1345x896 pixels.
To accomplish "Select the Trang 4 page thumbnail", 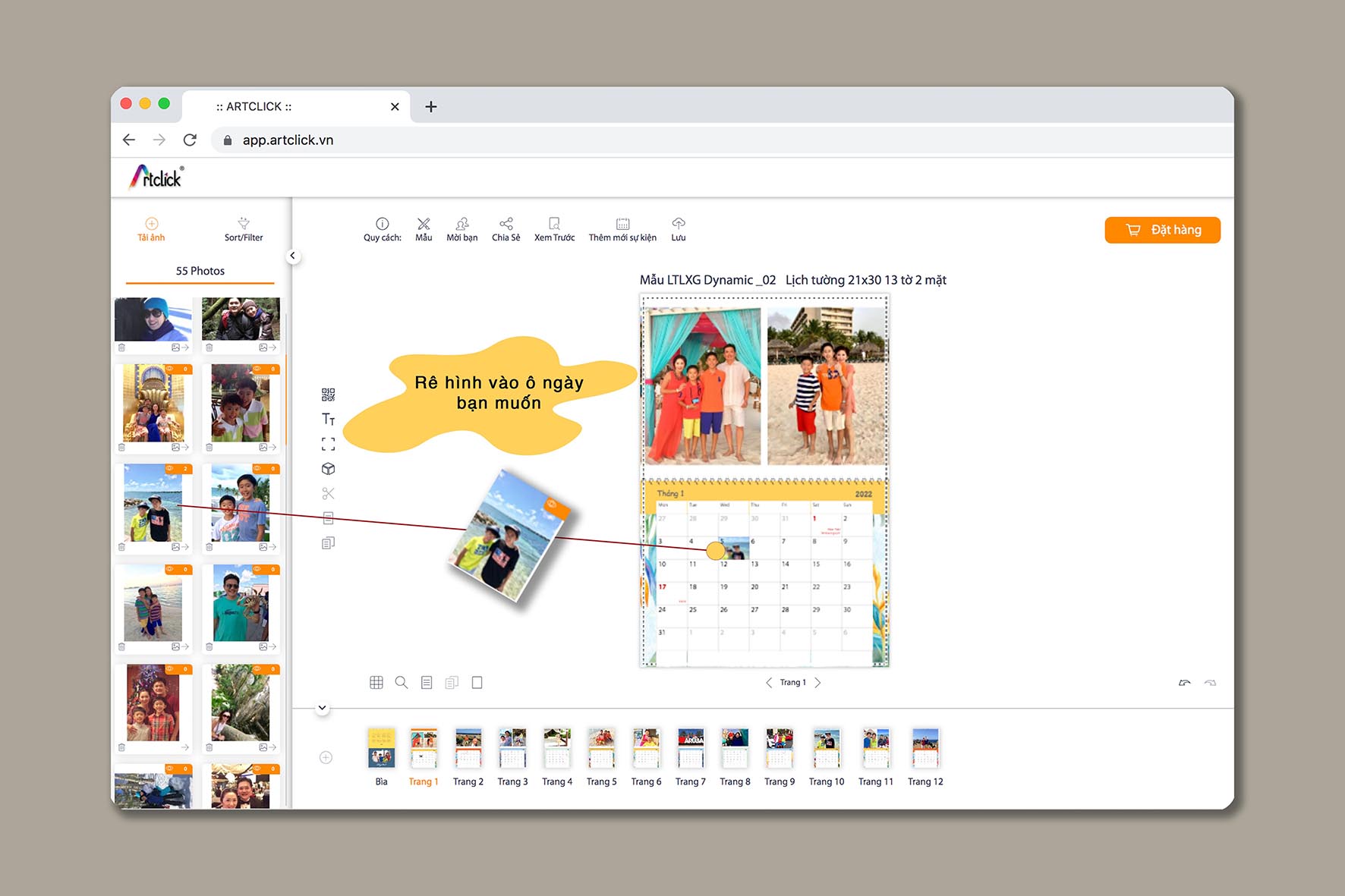I will click(557, 747).
